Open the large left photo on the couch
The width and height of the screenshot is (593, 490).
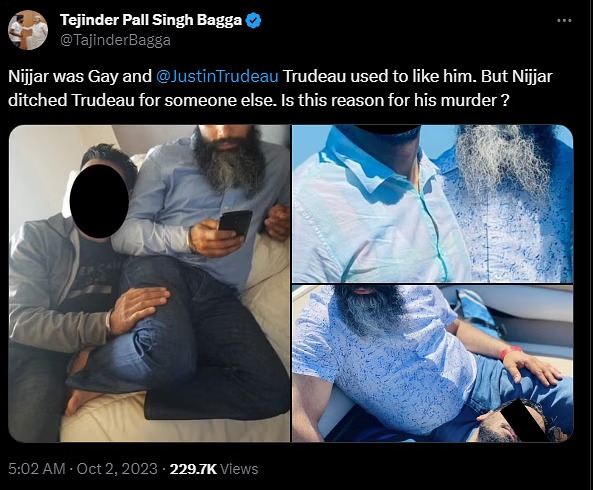149,283
